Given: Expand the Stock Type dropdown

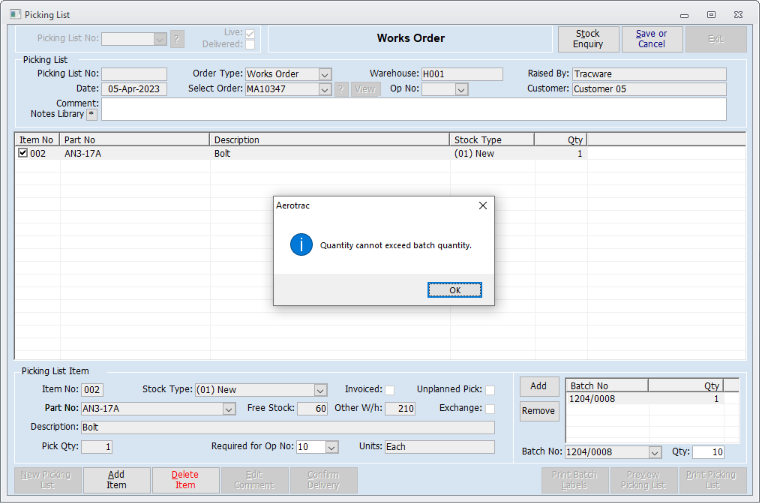Looking at the screenshot, I should 320,390.
